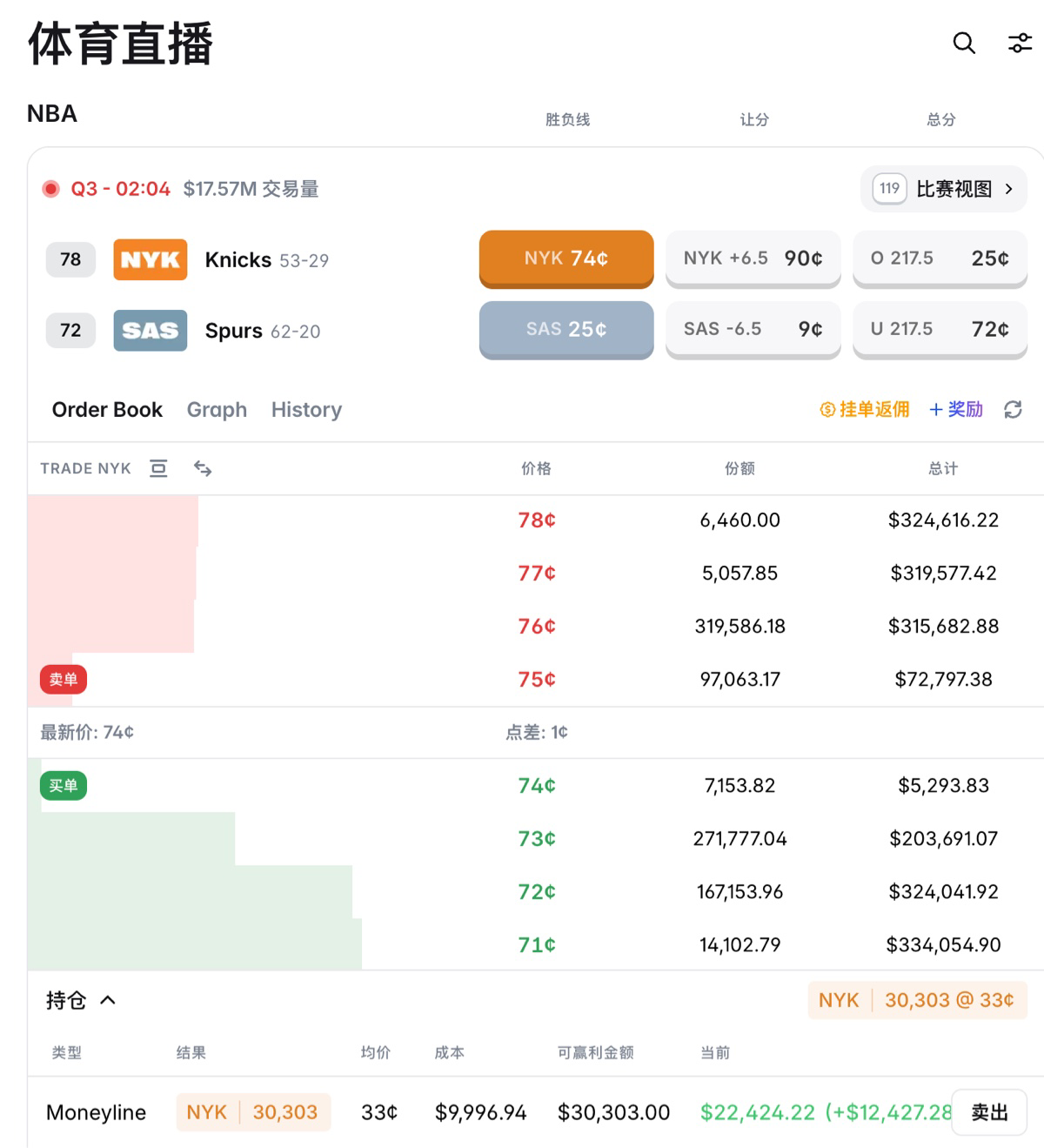Click the SAS team logo badge
The width and height of the screenshot is (1044, 1148).
(151, 330)
